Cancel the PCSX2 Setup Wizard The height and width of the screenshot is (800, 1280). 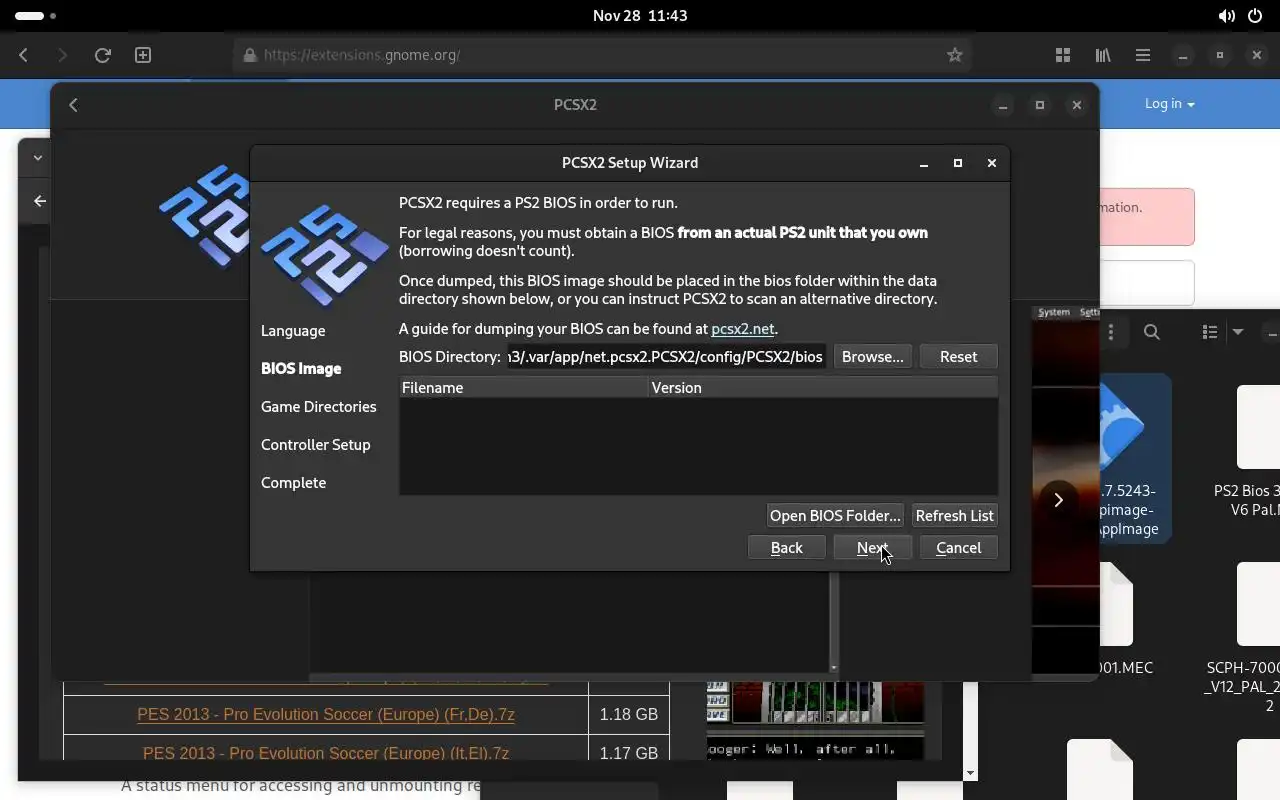tap(958, 547)
